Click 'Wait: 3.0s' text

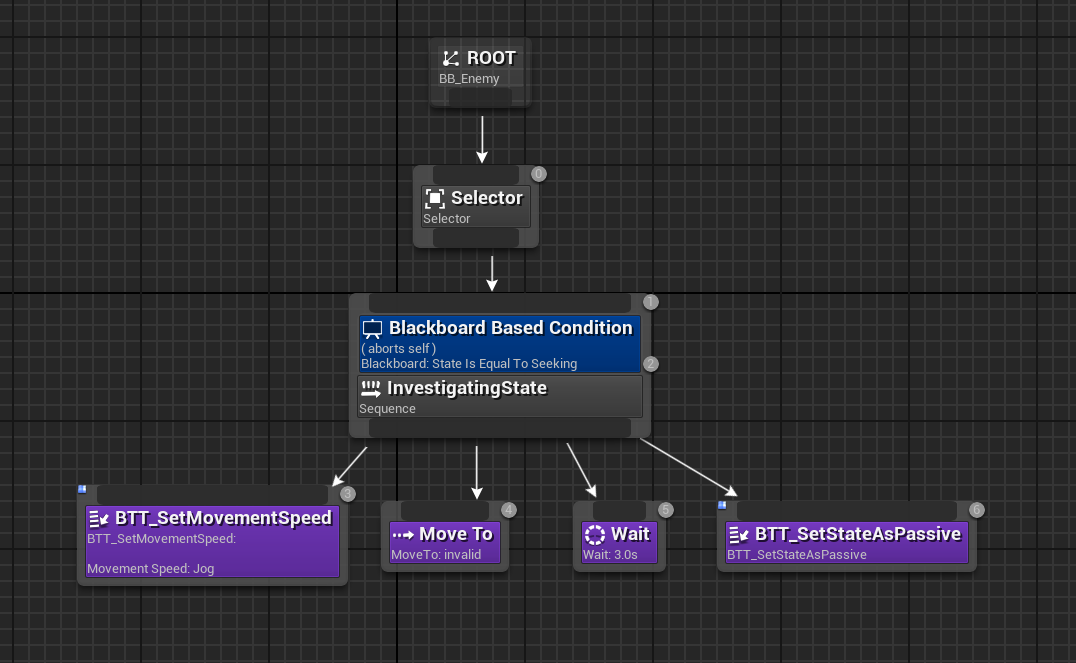point(610,555)
